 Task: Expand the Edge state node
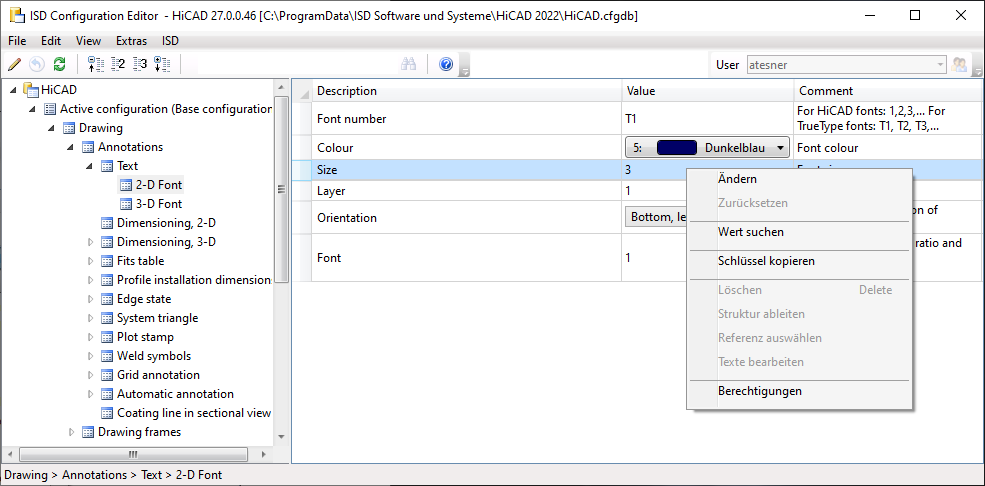(90, 299)
